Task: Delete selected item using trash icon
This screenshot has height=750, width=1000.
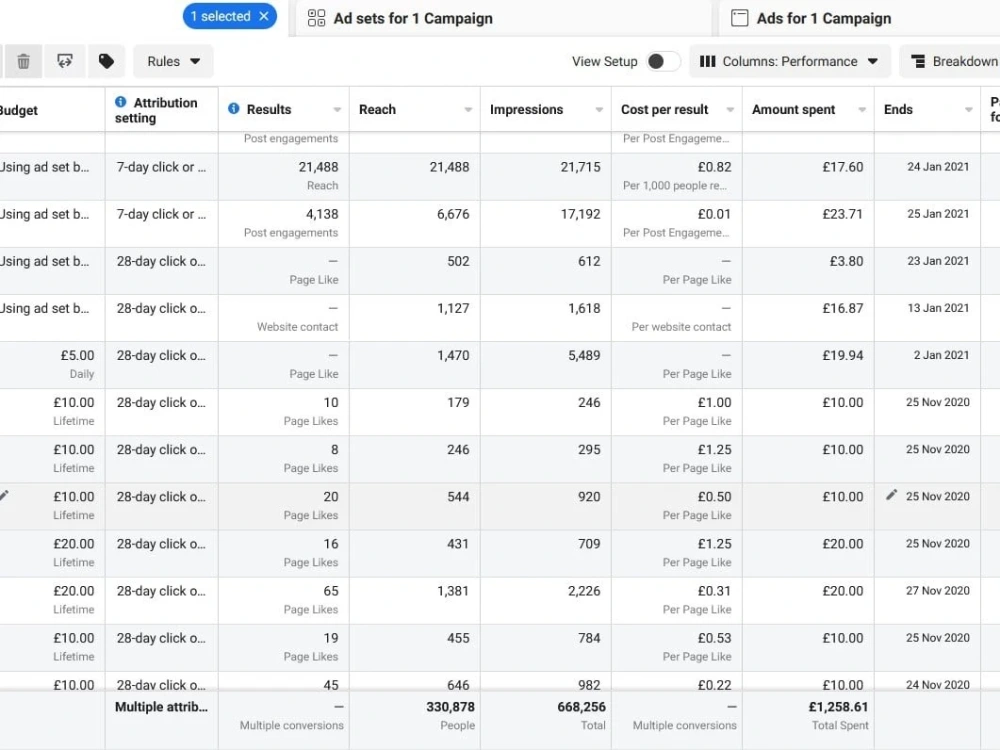Action: (24, 61)
